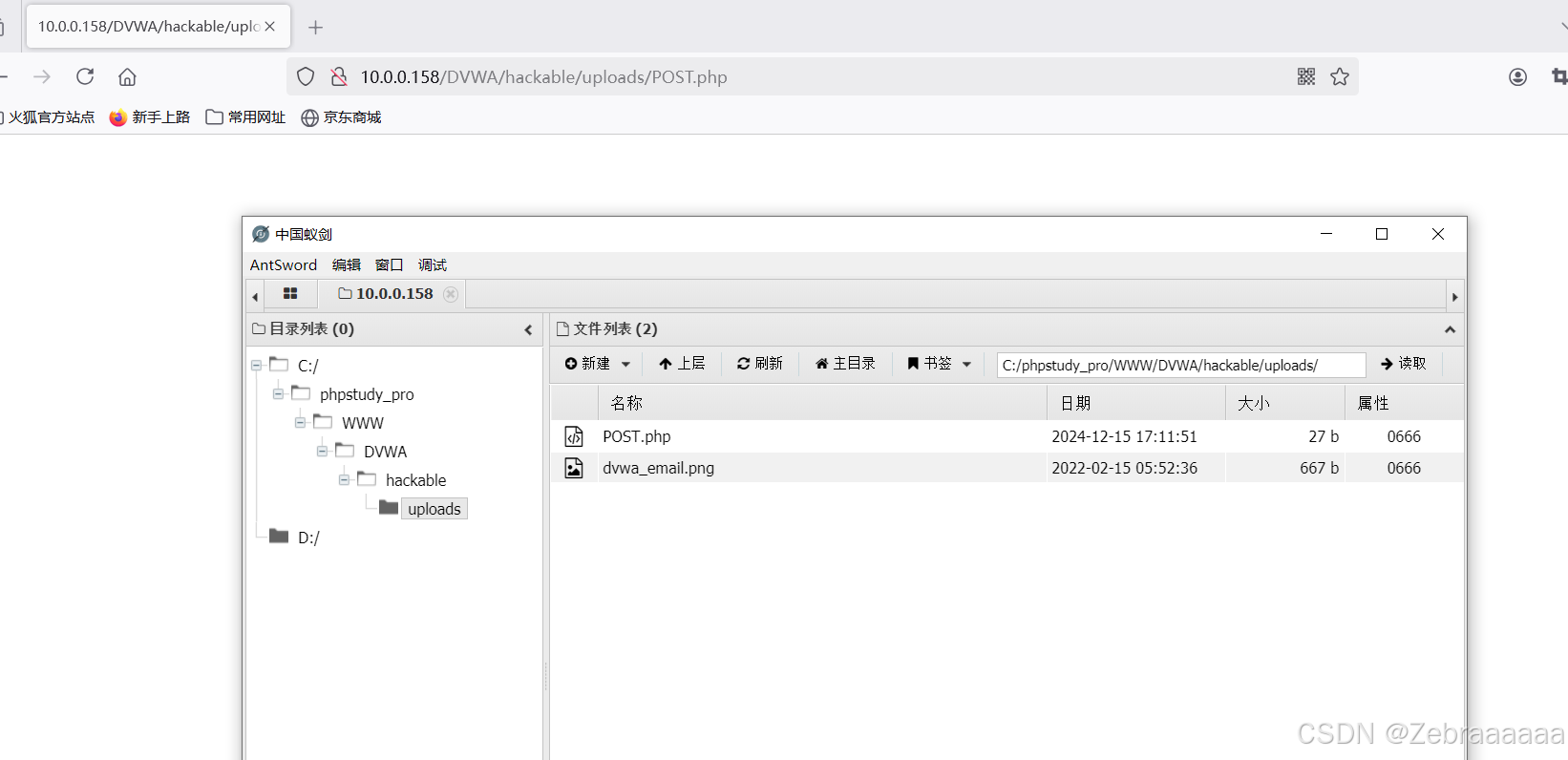Click the 0666 attribute of POST.php

point(1404,436)
